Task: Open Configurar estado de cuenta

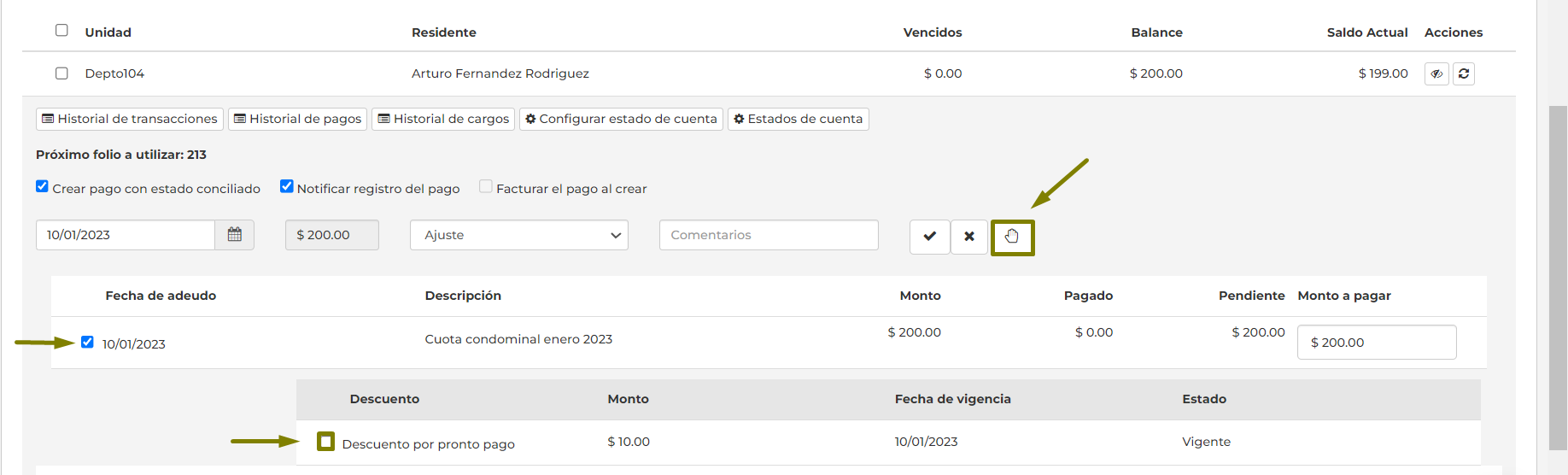Action: [621, 119]
